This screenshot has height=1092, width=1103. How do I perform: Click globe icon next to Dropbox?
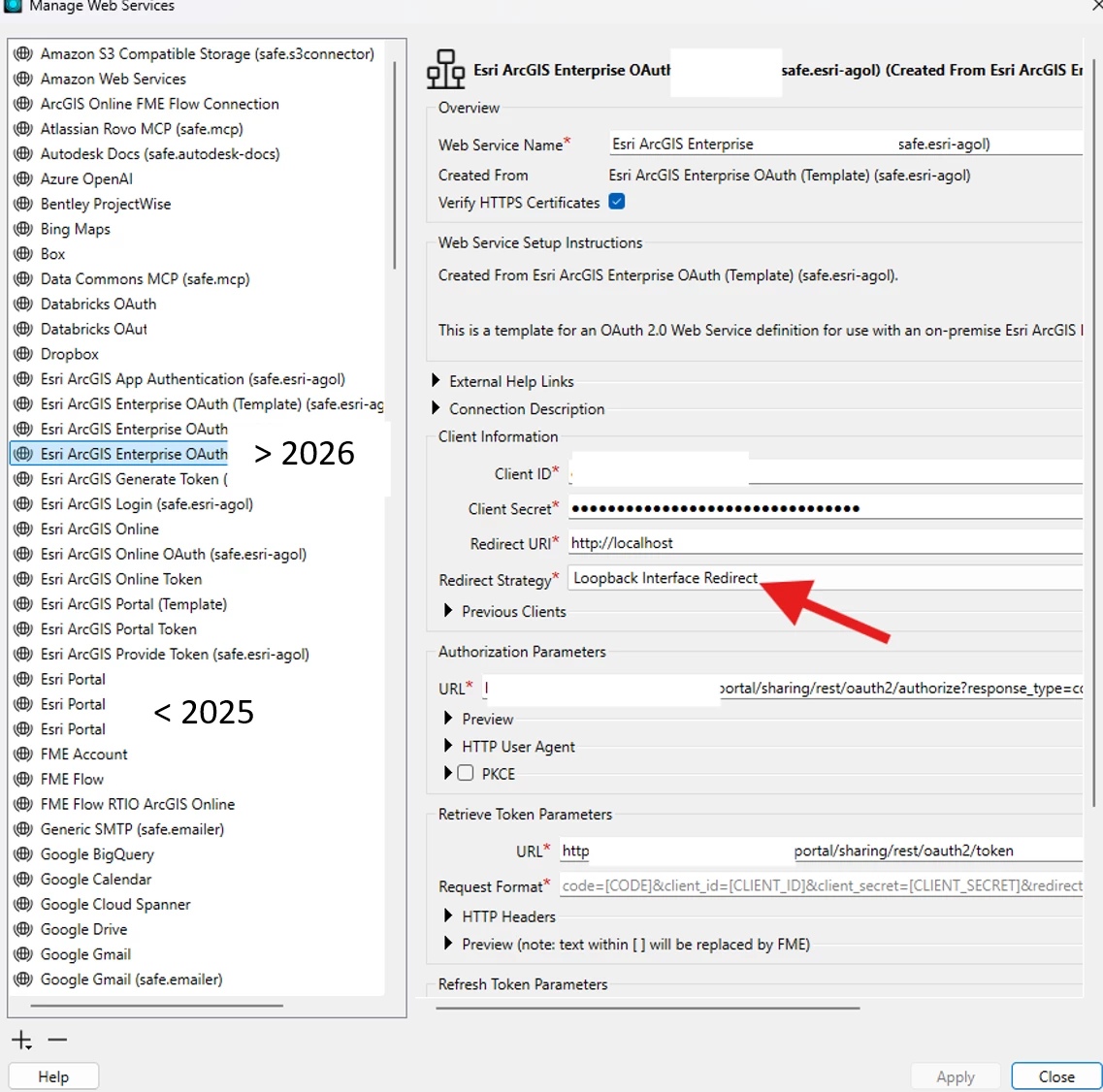coord(23,354)
